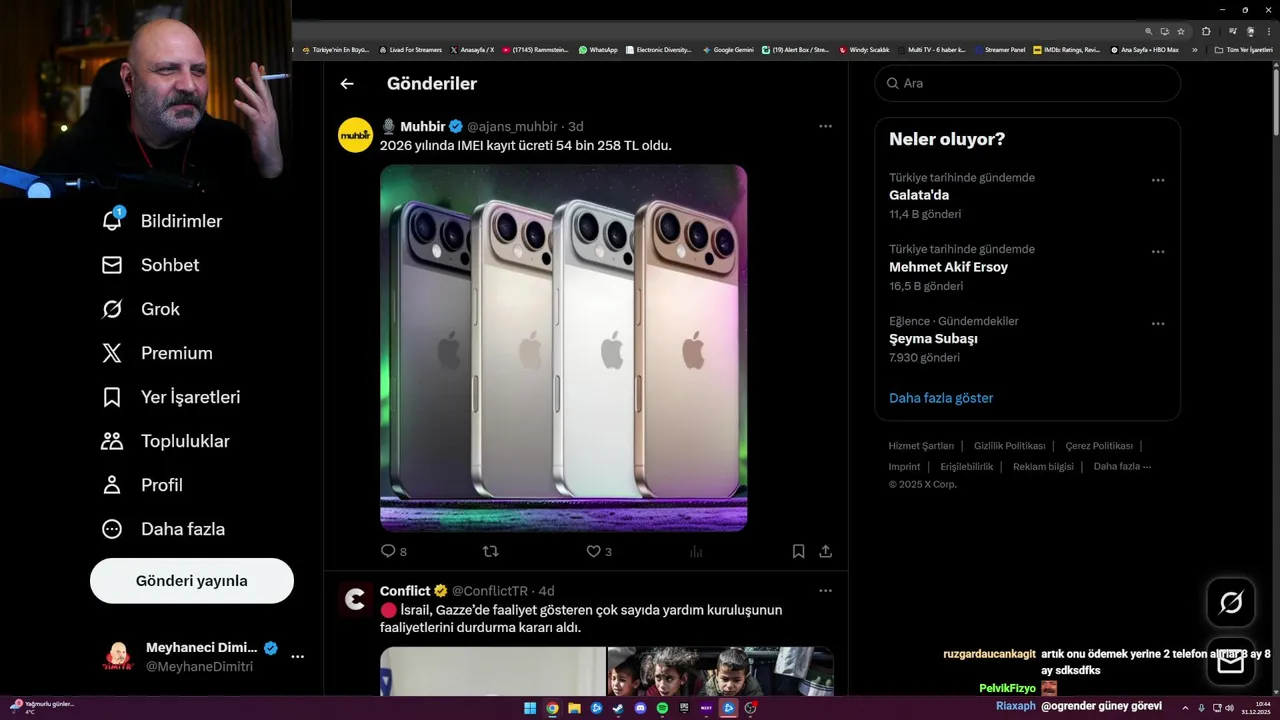Image resolution: width=1280 pixels, height=720 pixels.
Task: View analytics of the Muhbir post
Action: click(x=696, y=551)
